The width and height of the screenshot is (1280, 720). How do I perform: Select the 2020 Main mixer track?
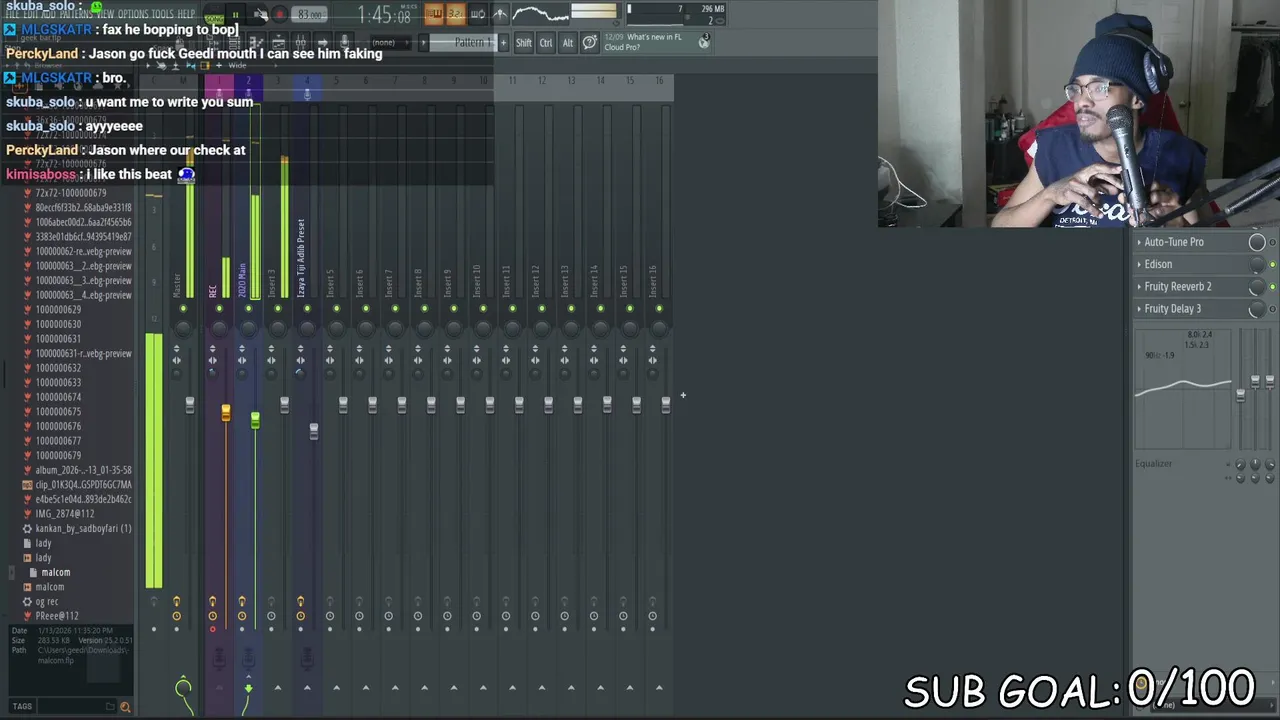click(241, 280)
